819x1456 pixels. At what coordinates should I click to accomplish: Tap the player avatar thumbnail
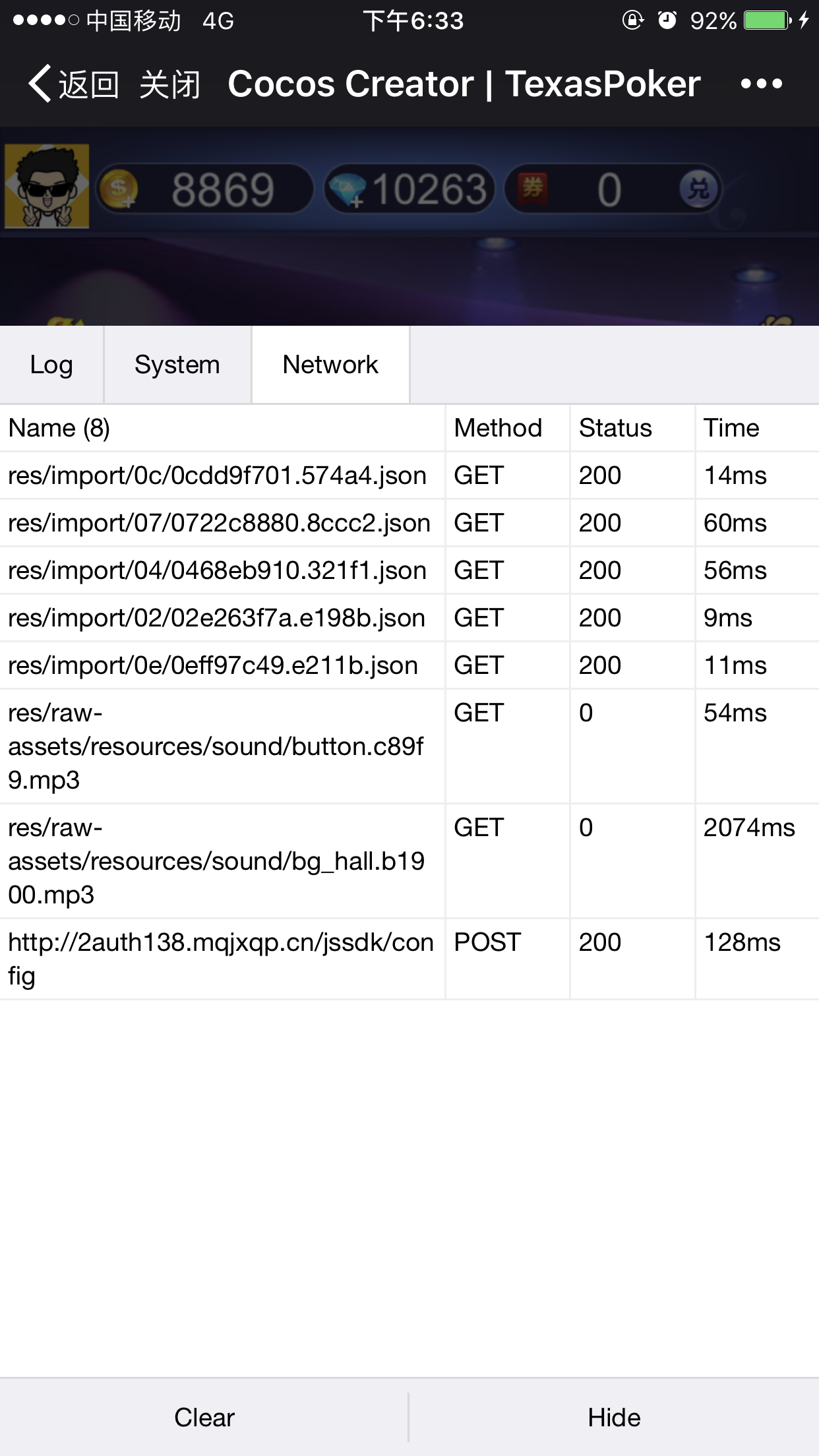click(x=47, y=187)
